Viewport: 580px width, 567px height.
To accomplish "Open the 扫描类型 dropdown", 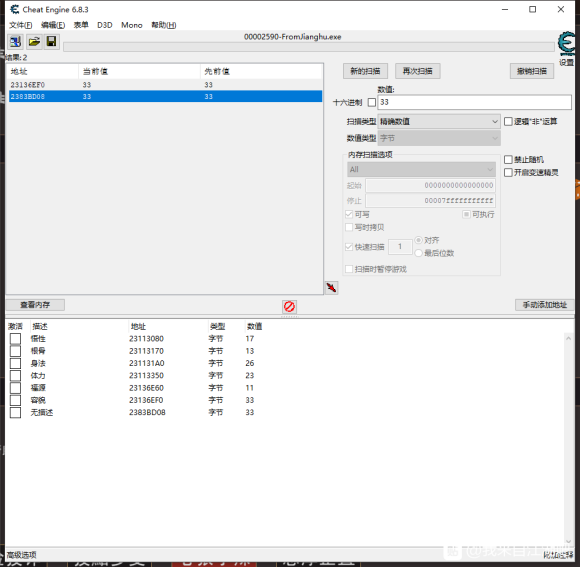I will (439, 122).
